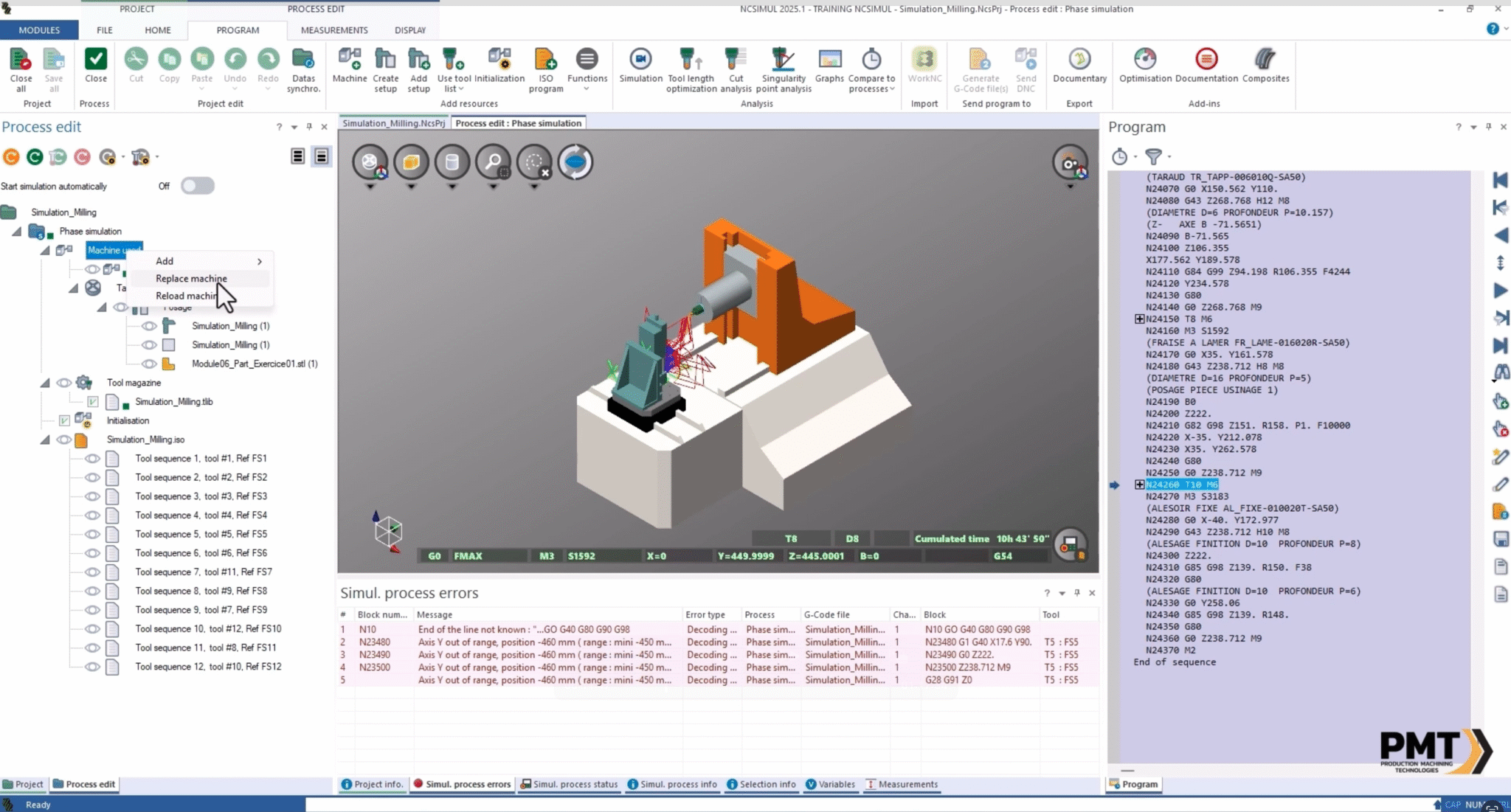The width and height of the screenshot is (1511, 812).
Task: Choose Replace machine from the context menu
Action: tap(191, 278)
